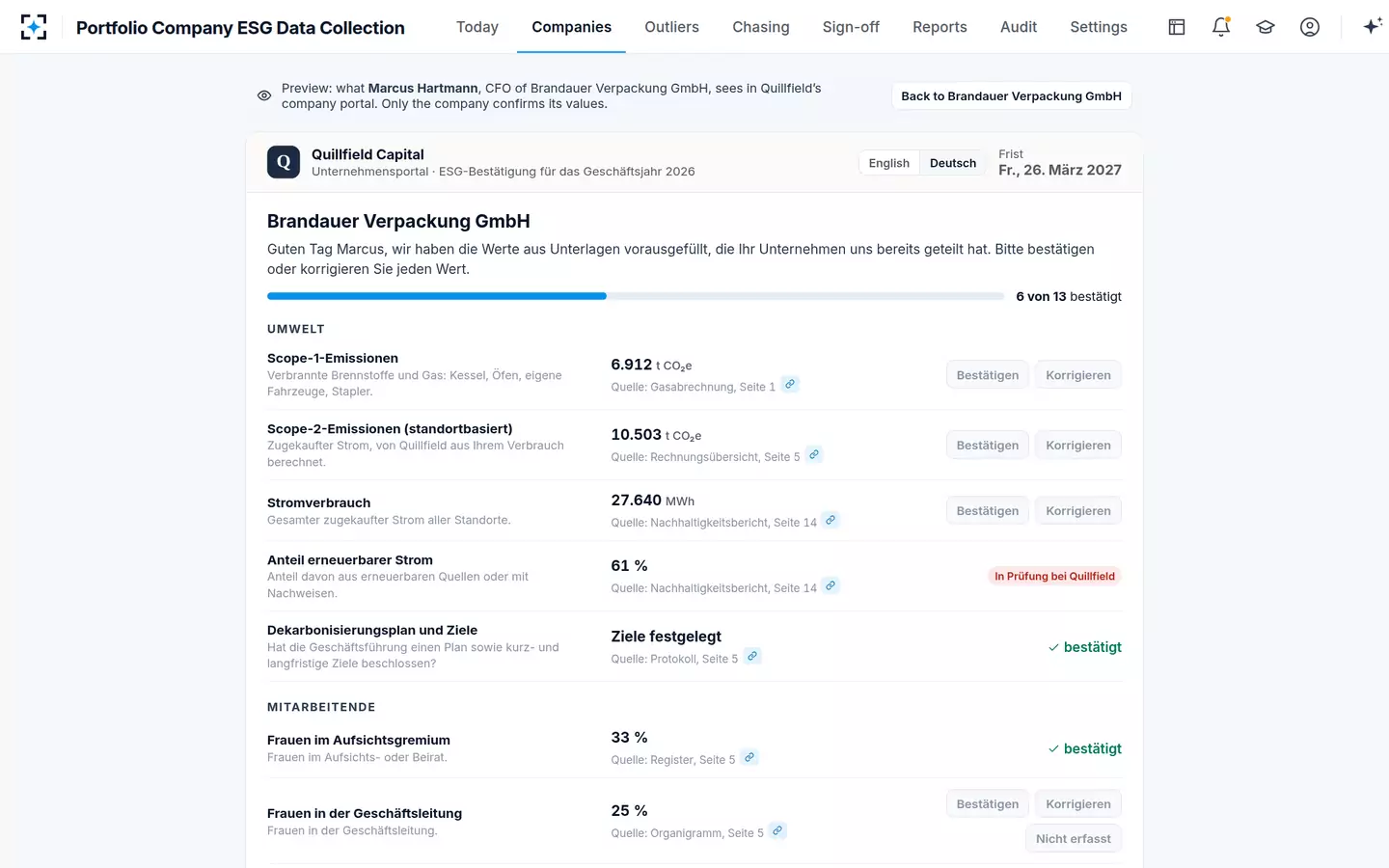Screen dimensions: 1389x868
Task: Click the 6 von 13 bestätigt counter
Action: point(1069,296)
